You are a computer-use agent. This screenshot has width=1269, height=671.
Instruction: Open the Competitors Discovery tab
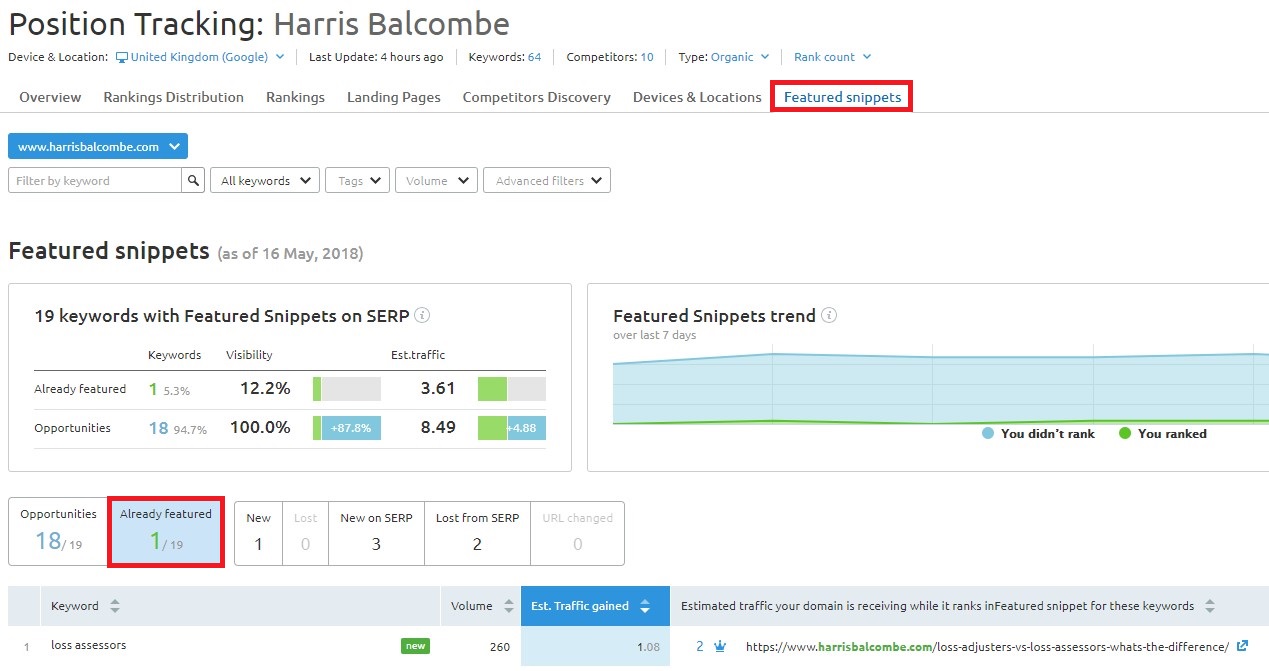pos(536,97)
